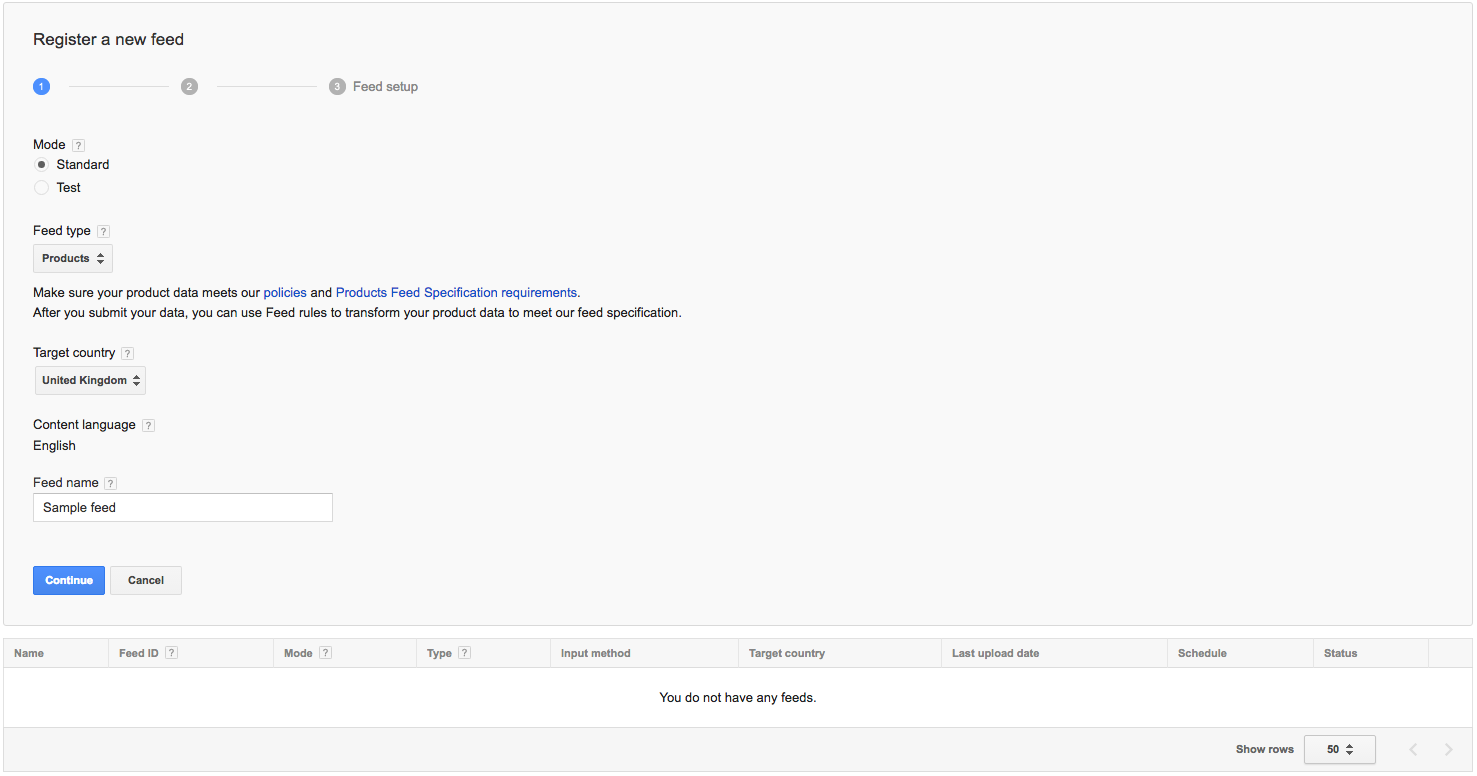Image resolution: width=1477 pixels, height=776 pixels.
Task: Open help icon for Target country
Action: click(127, 353)
